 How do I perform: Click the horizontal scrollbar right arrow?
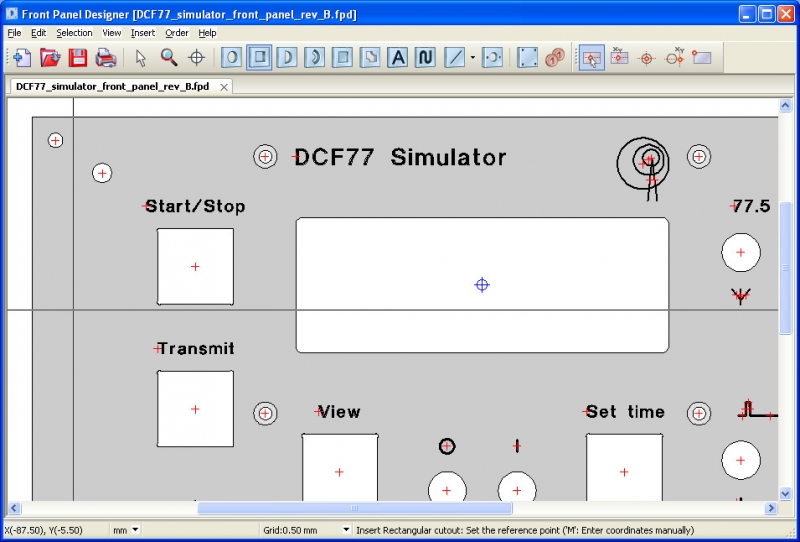click(x=771, y=508)
